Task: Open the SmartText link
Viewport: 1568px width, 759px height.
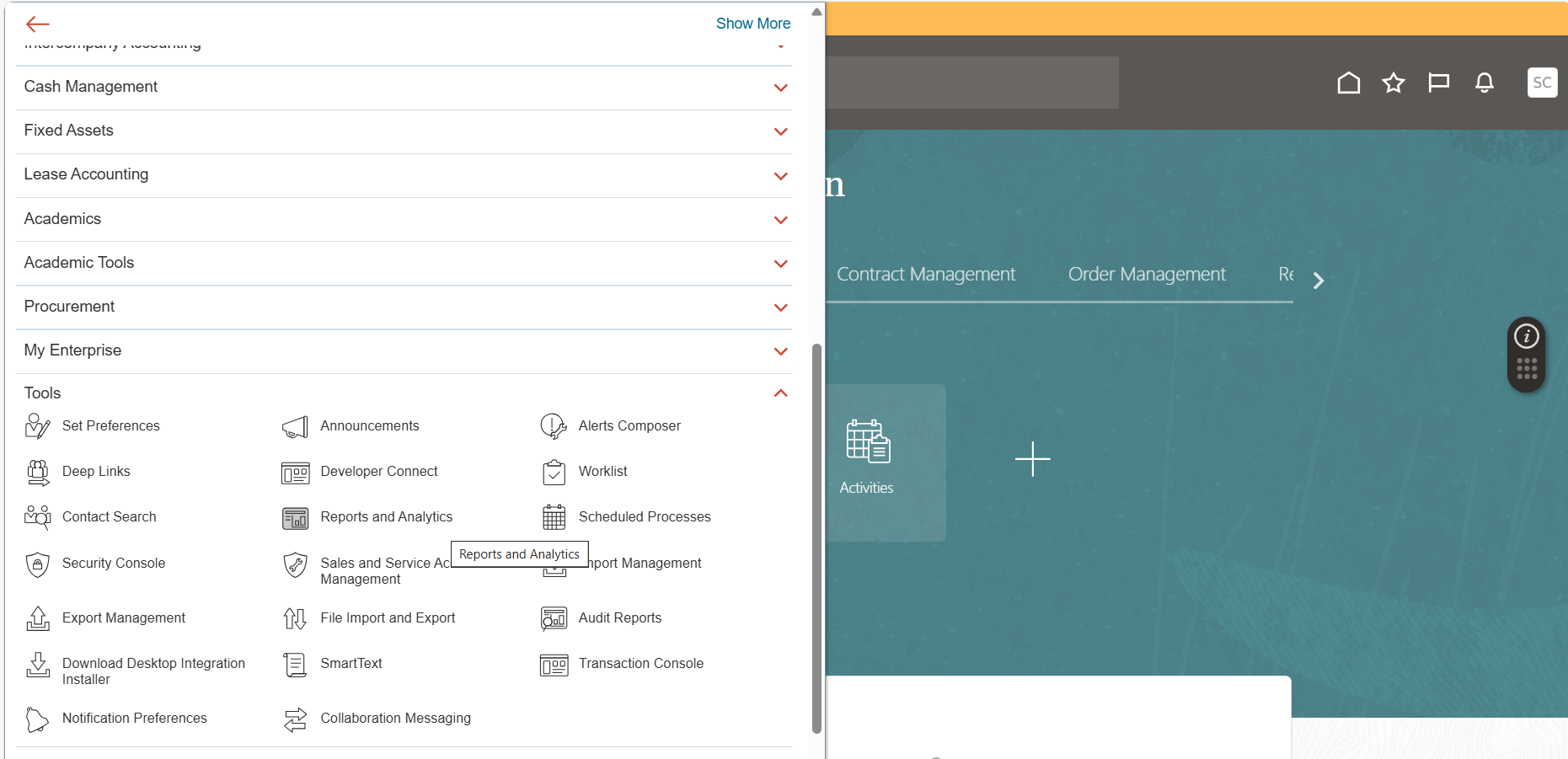Action: pos(351,664)
